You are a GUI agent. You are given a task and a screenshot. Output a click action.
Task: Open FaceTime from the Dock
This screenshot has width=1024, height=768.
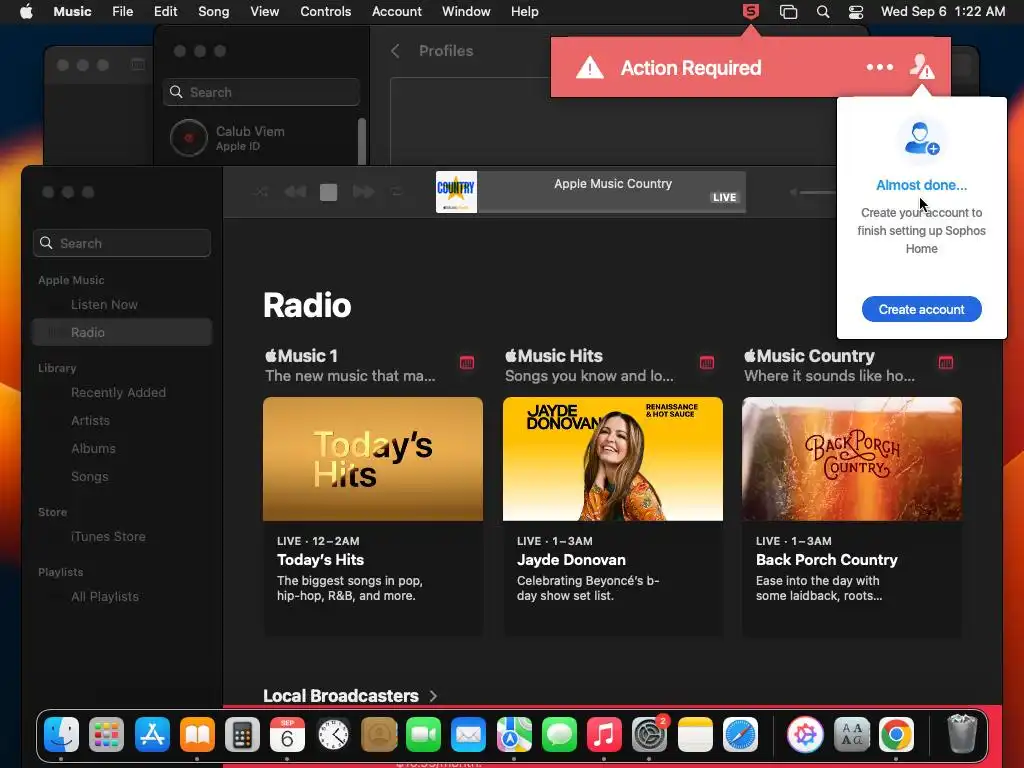click(423, 735)
